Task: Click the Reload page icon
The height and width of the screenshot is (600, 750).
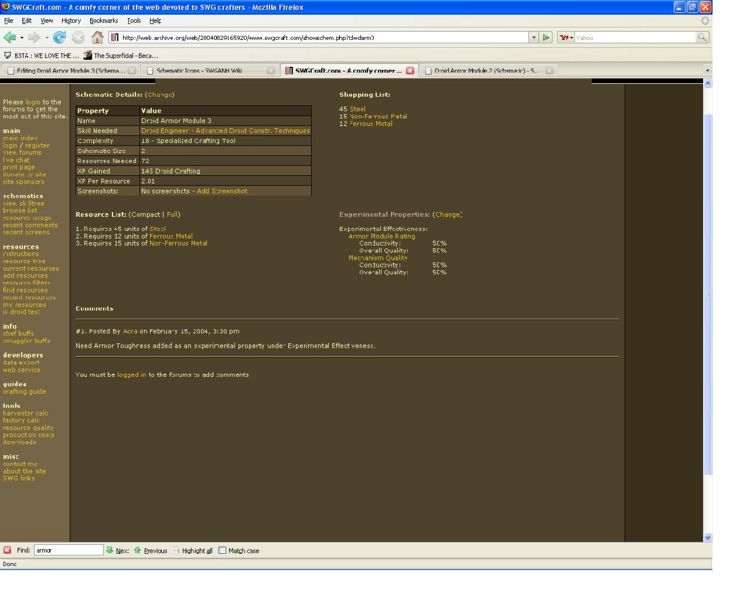Action: click(x=60, y=38)
